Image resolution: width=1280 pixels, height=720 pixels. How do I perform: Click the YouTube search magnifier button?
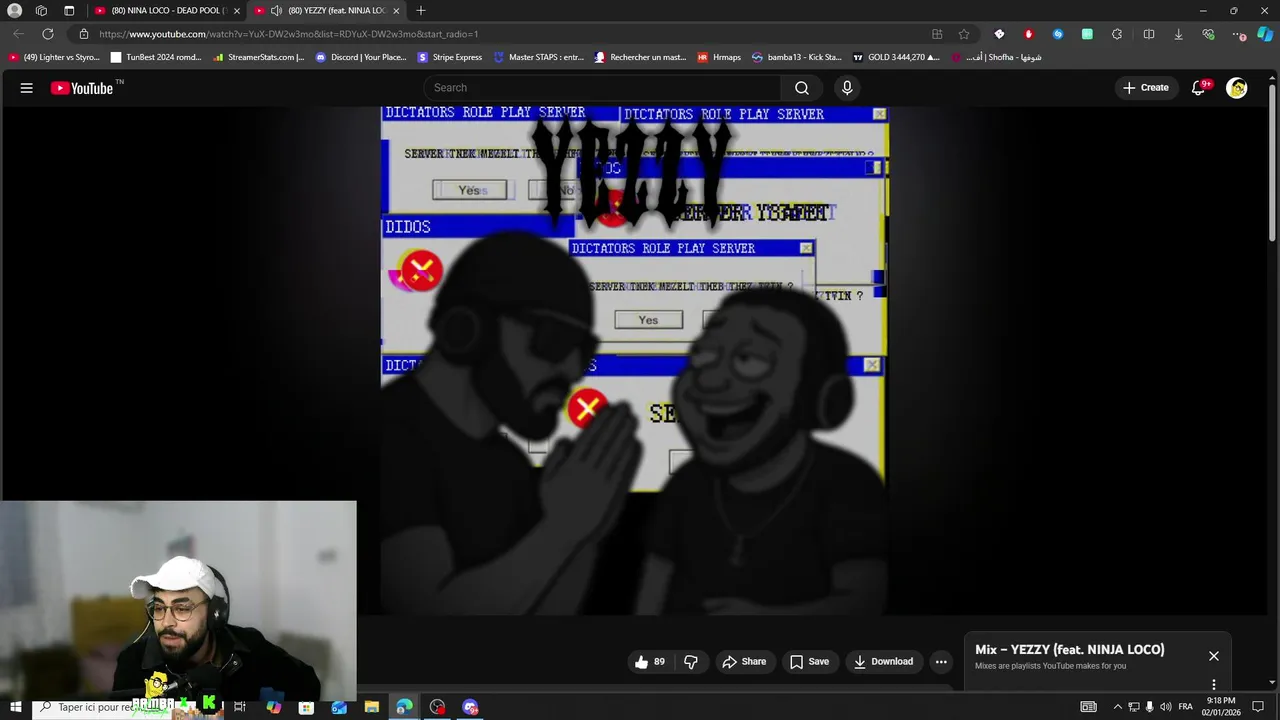(x=802, y=88)
